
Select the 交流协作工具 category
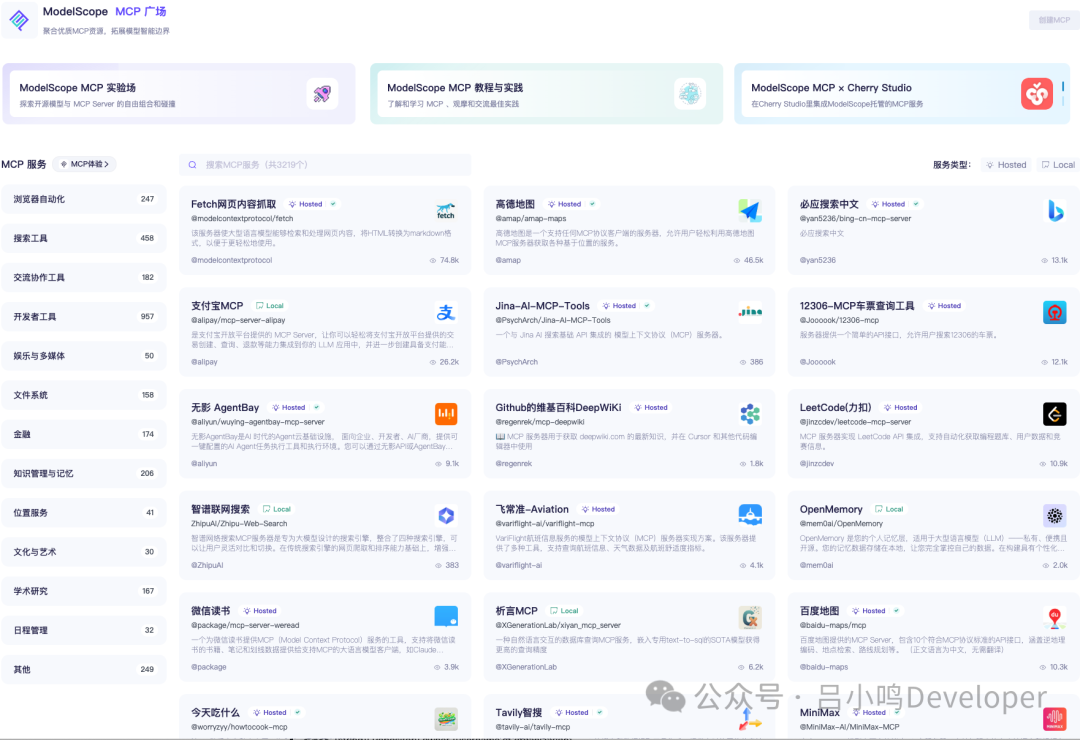click(84, 278)
